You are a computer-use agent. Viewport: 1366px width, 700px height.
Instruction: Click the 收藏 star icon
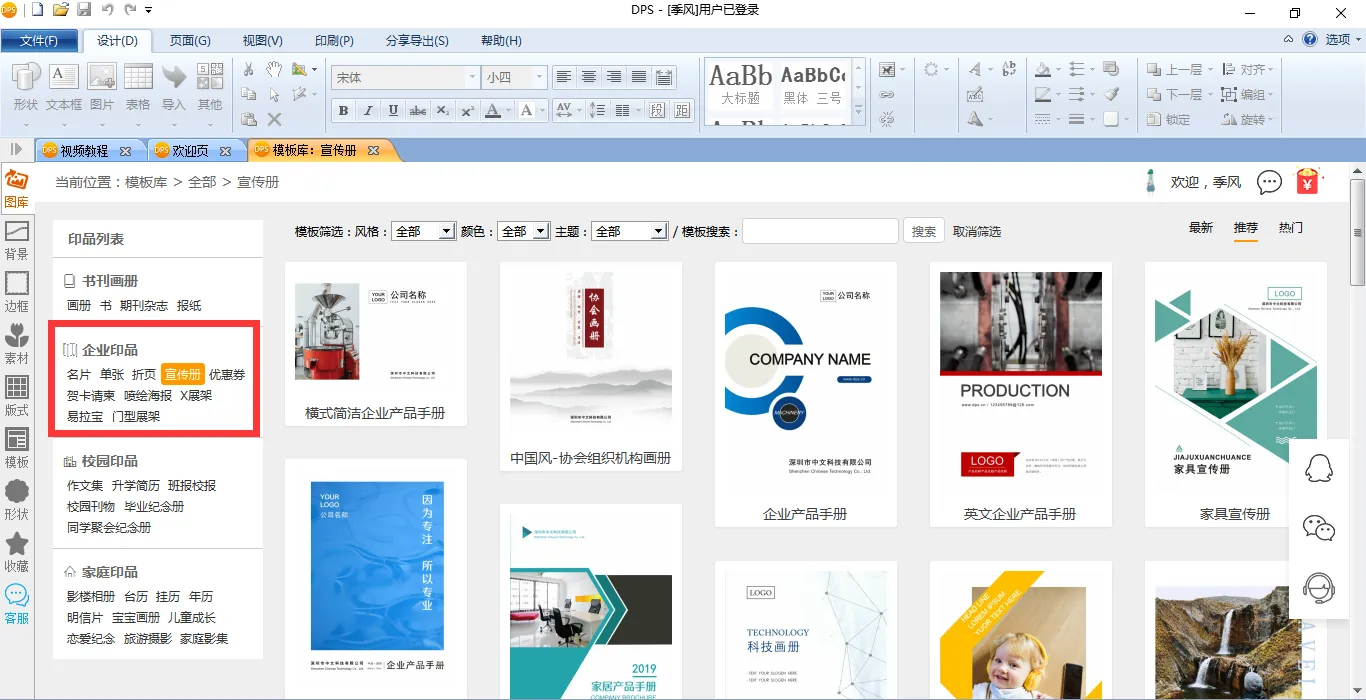pos(16,551)
